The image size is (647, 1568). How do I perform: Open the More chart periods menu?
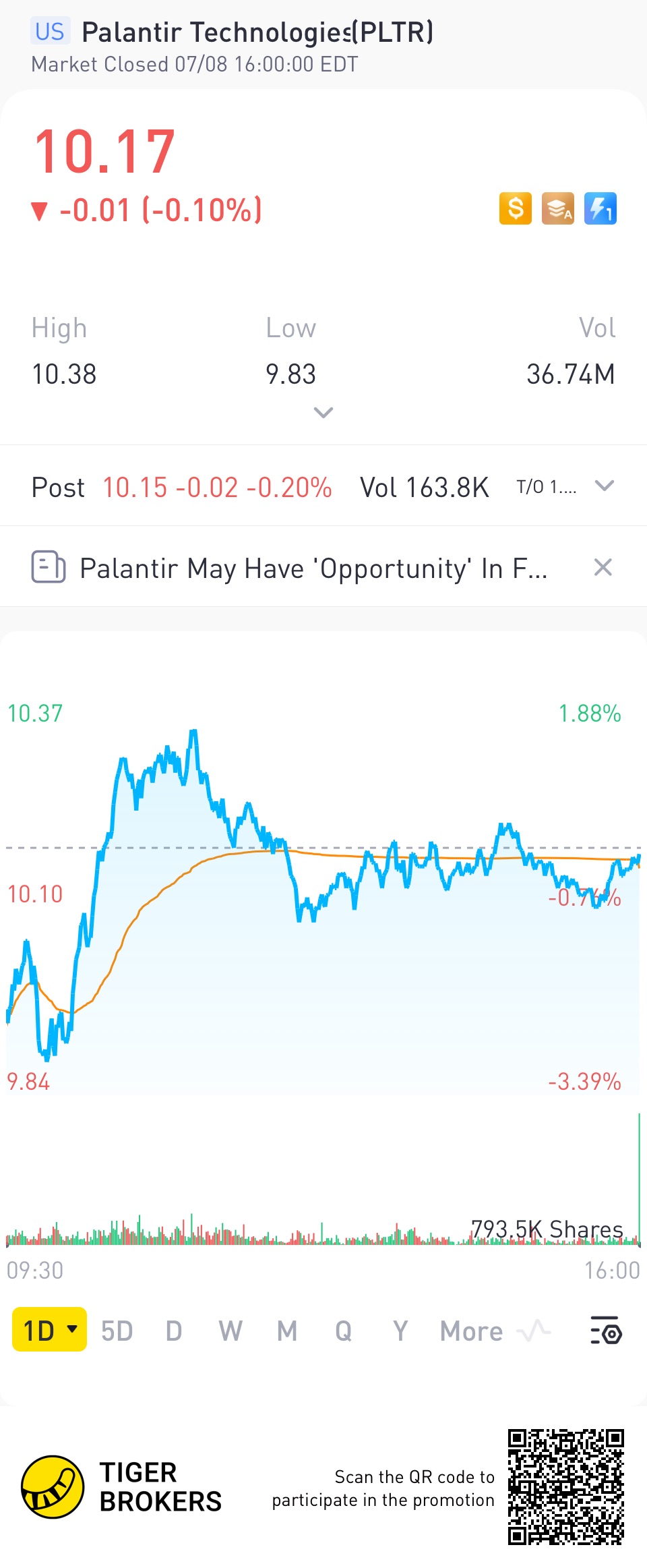click(472, 1331)
